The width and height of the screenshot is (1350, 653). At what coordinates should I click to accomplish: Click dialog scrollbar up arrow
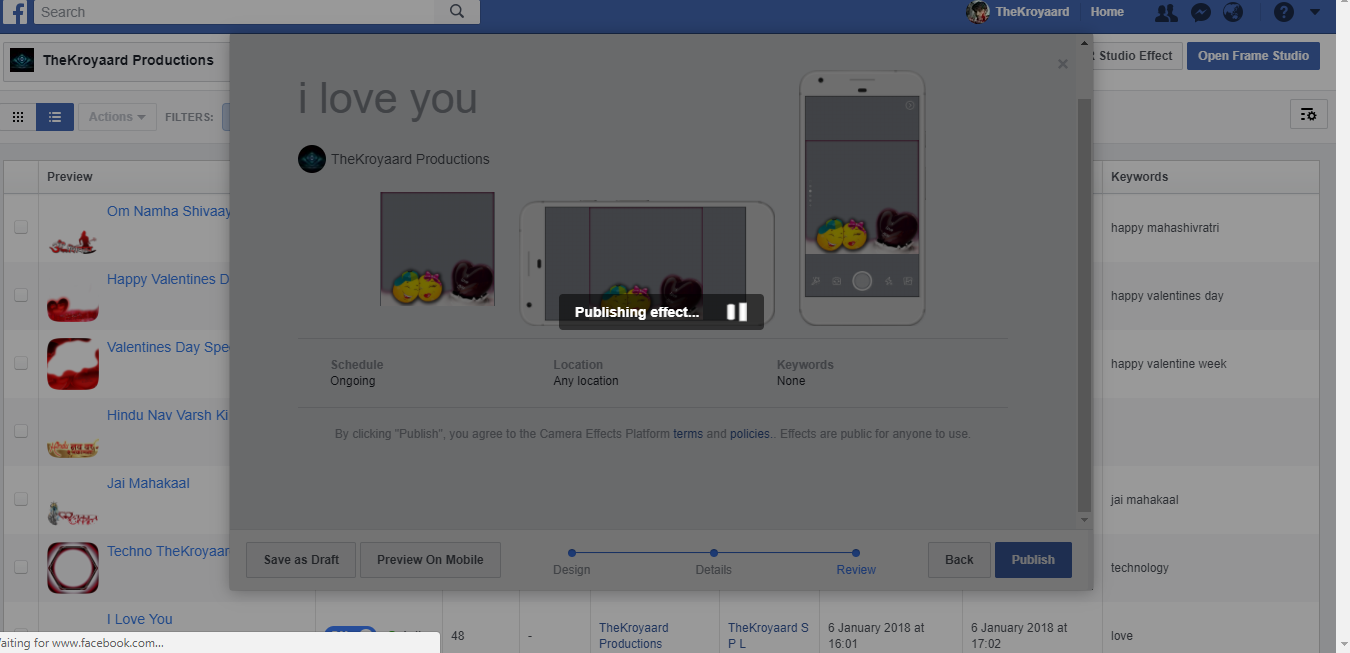pyautogui.click(x=1085, y=43)
